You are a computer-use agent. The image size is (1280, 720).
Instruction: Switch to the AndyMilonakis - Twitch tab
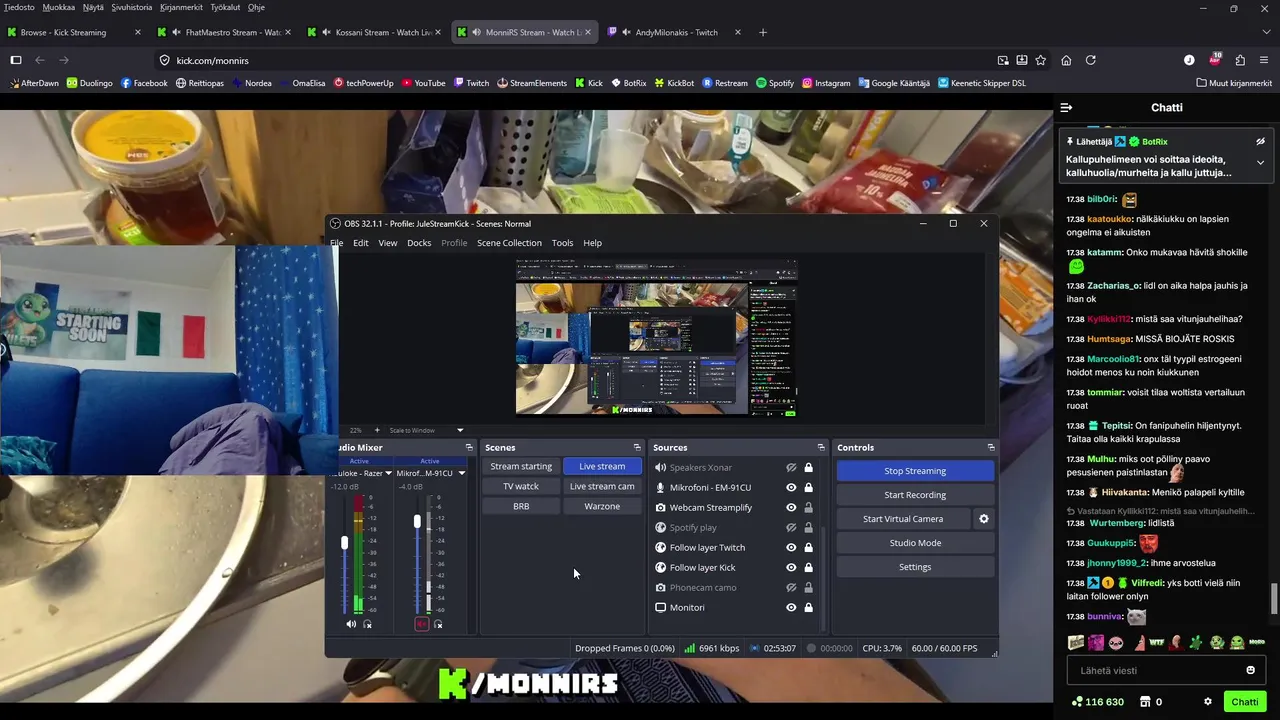click(x=675, y=32)
